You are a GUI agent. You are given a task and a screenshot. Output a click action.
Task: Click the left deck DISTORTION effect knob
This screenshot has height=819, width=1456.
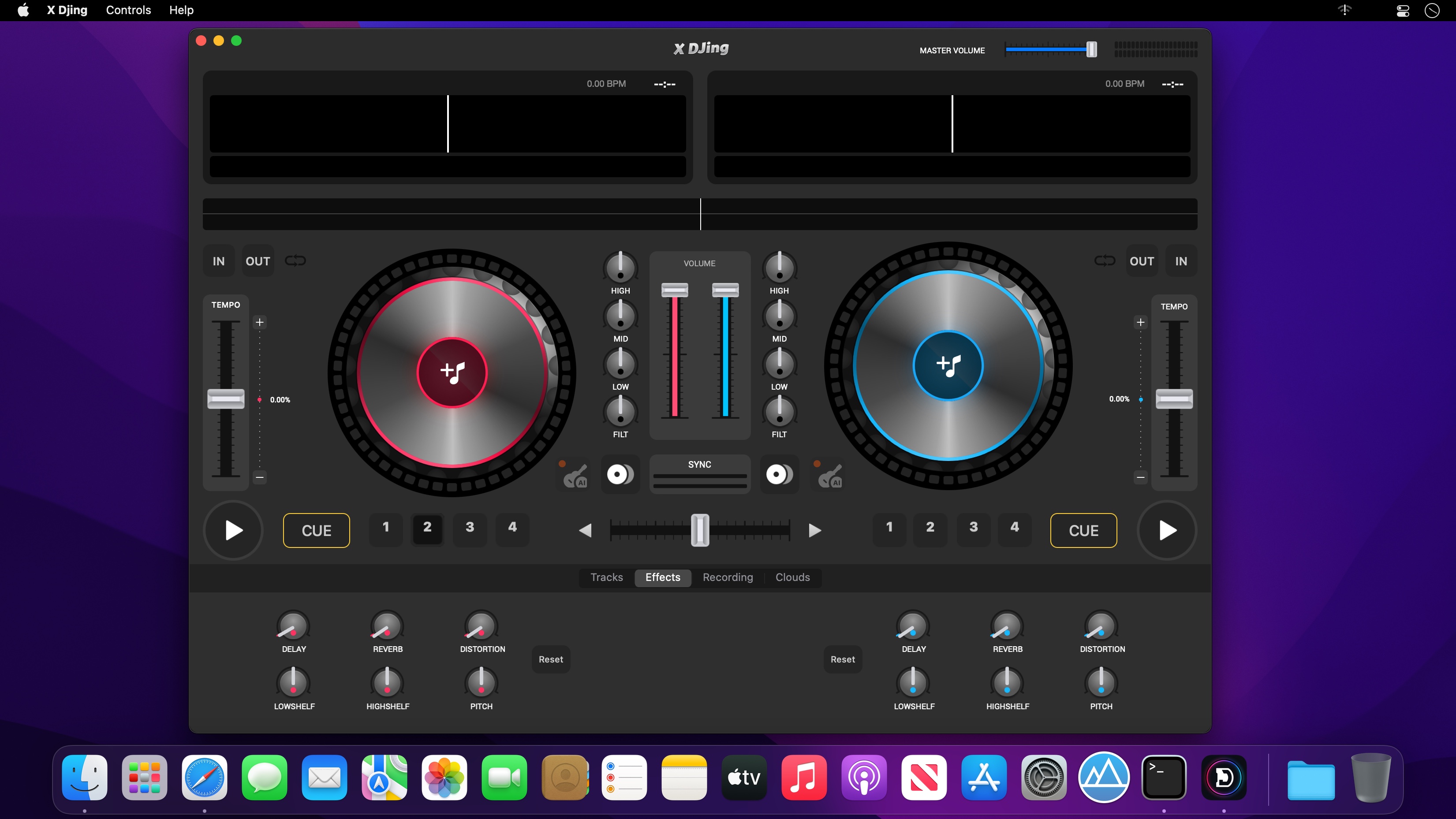tap(481, 626)
